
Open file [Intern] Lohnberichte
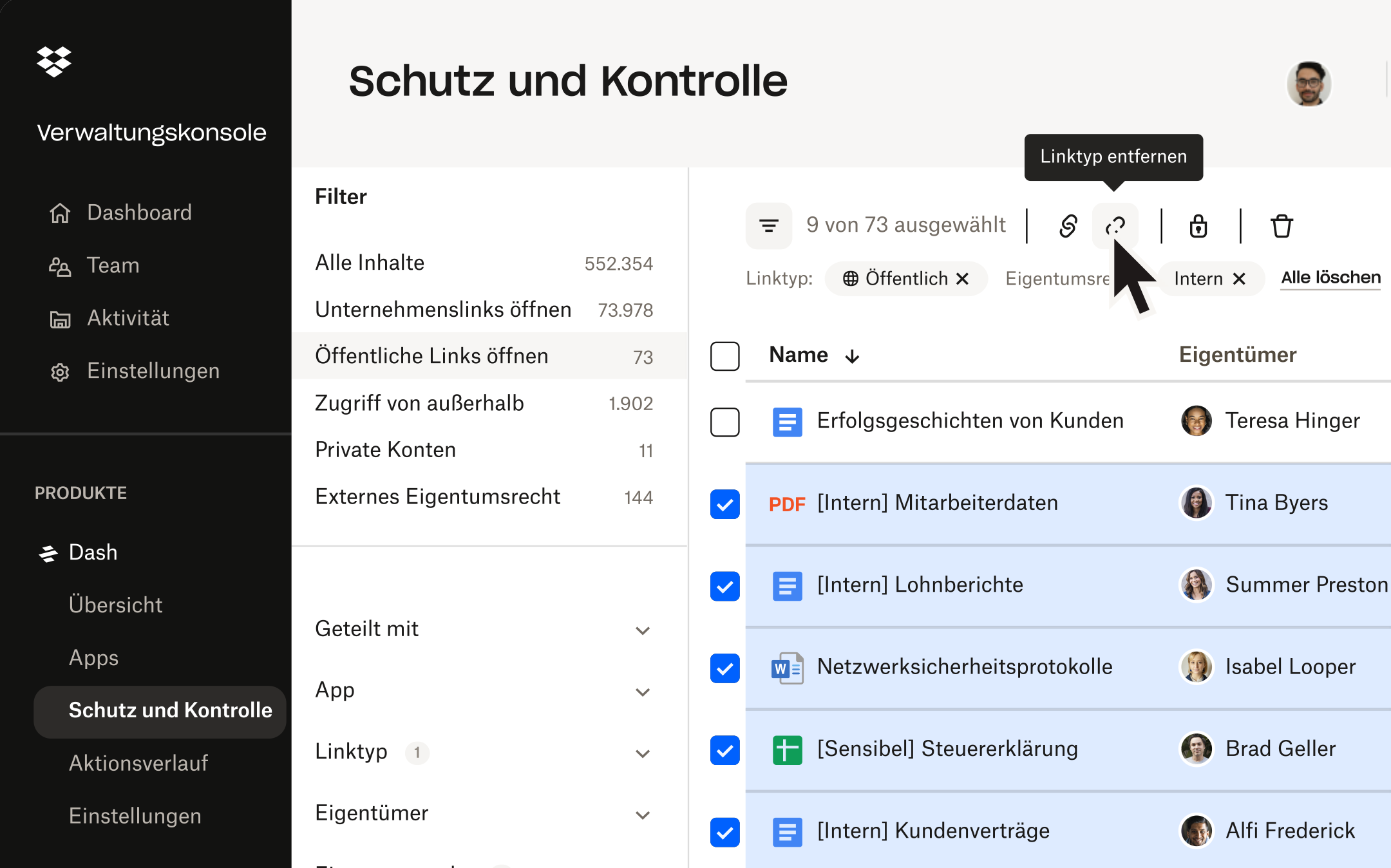920,585
